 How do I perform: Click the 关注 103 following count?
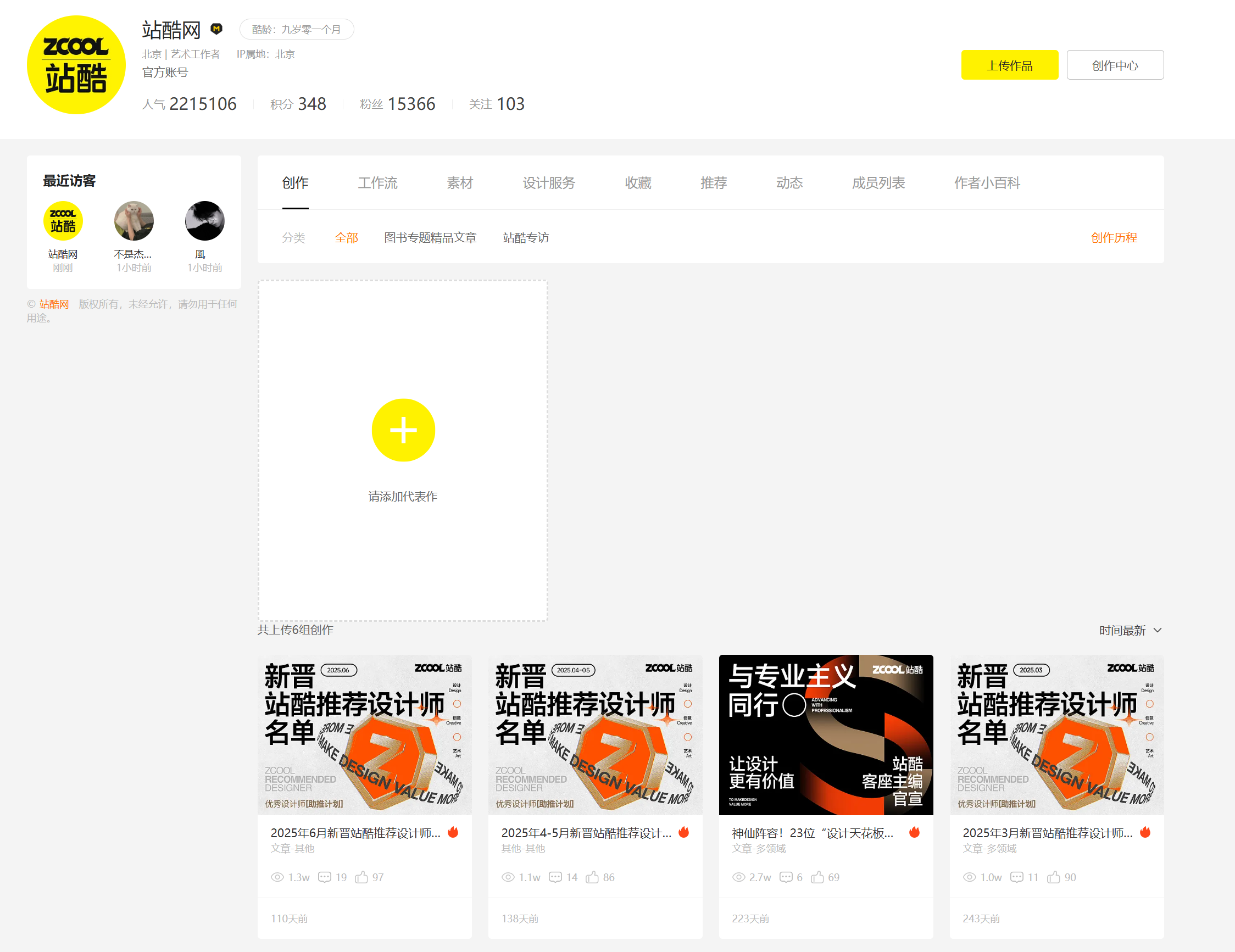point(497,104)
